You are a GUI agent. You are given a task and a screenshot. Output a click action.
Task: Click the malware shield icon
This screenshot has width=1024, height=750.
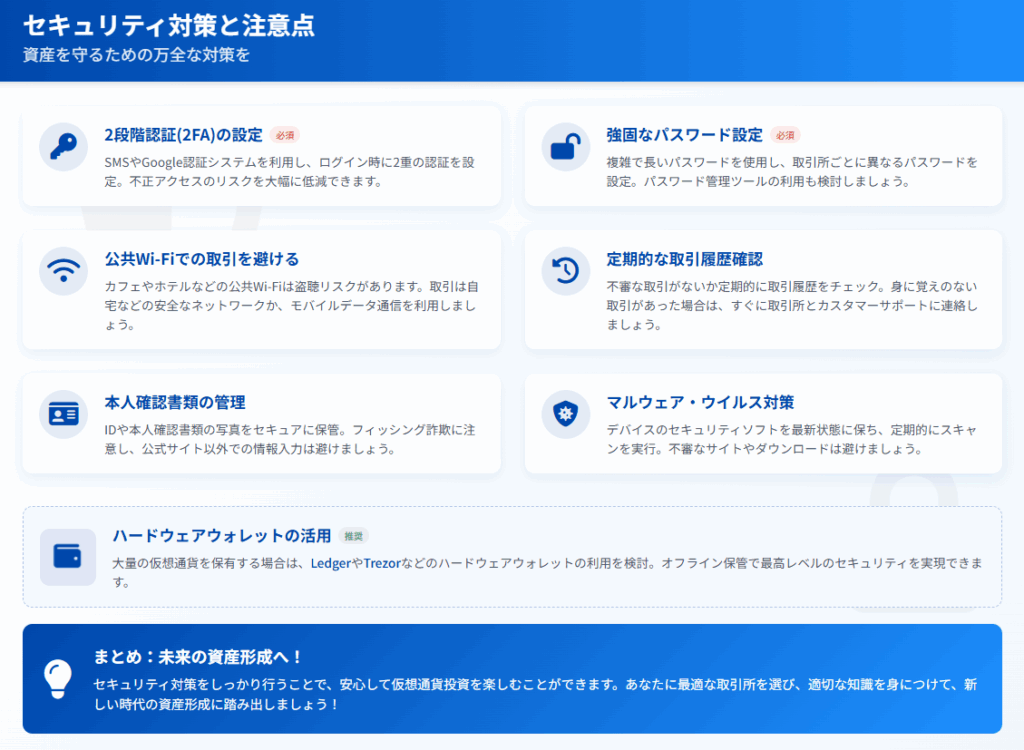566,414
